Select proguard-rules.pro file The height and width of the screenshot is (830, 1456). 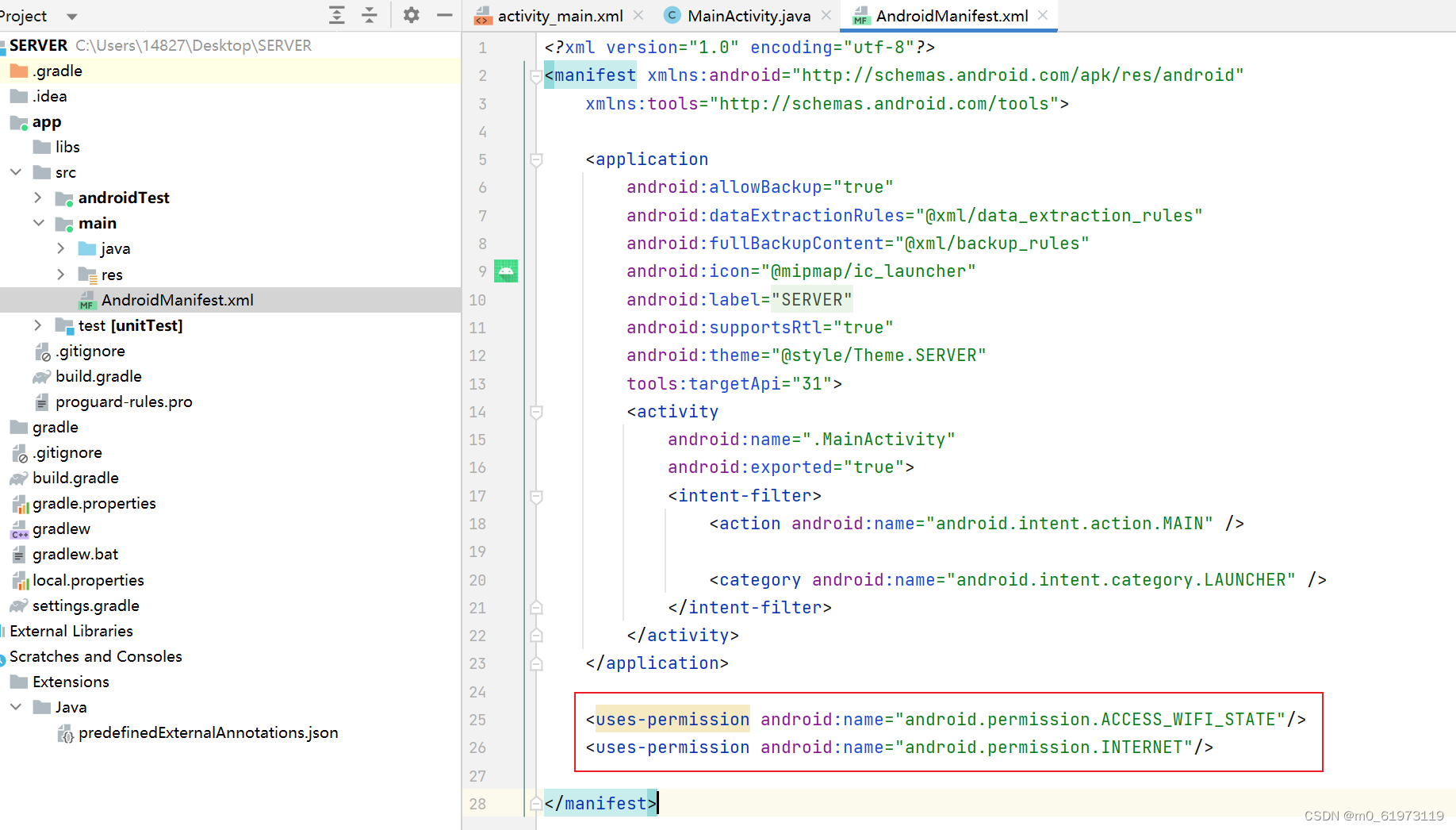click(230, 402)
